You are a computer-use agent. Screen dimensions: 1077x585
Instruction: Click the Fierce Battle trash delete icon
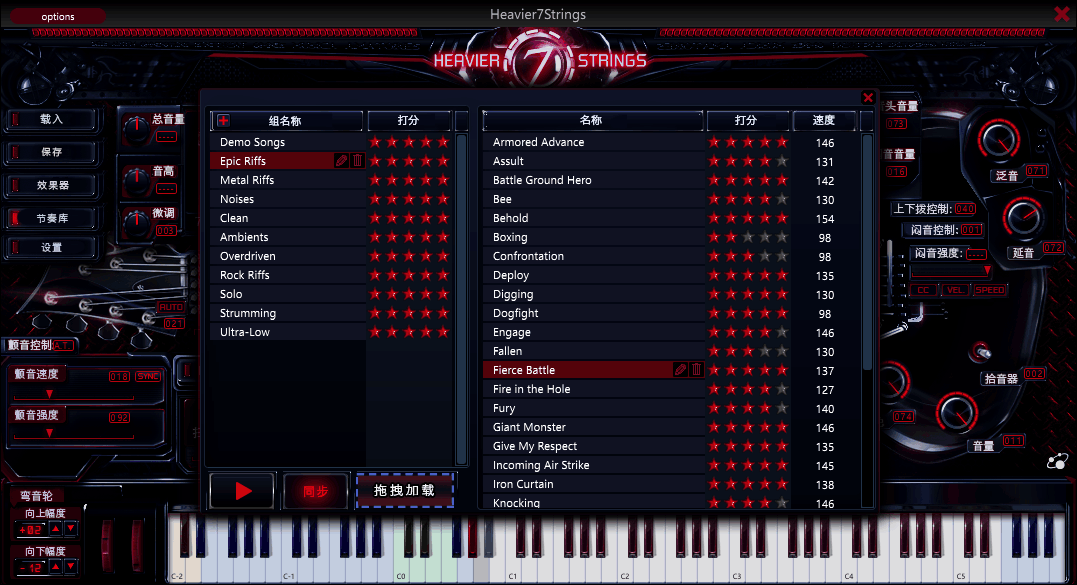(x=696, y=369)
